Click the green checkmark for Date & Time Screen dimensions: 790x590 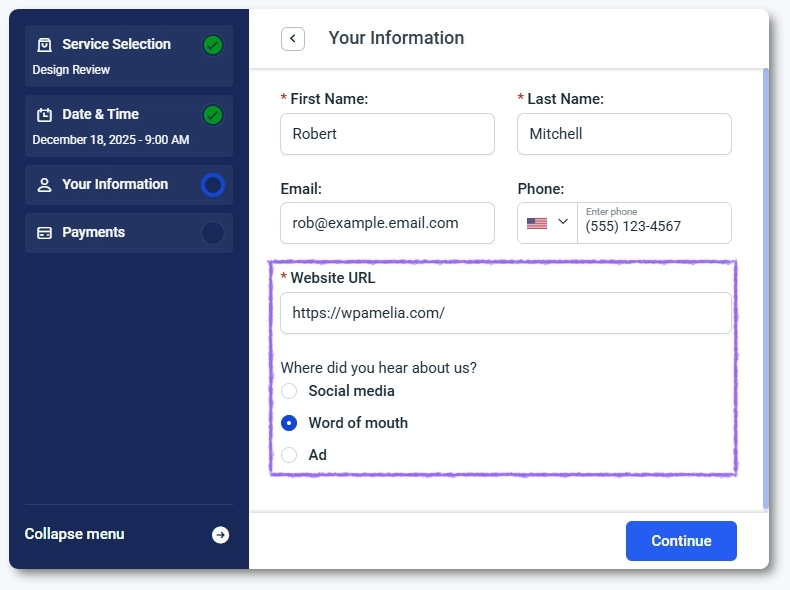pos(212,115)
